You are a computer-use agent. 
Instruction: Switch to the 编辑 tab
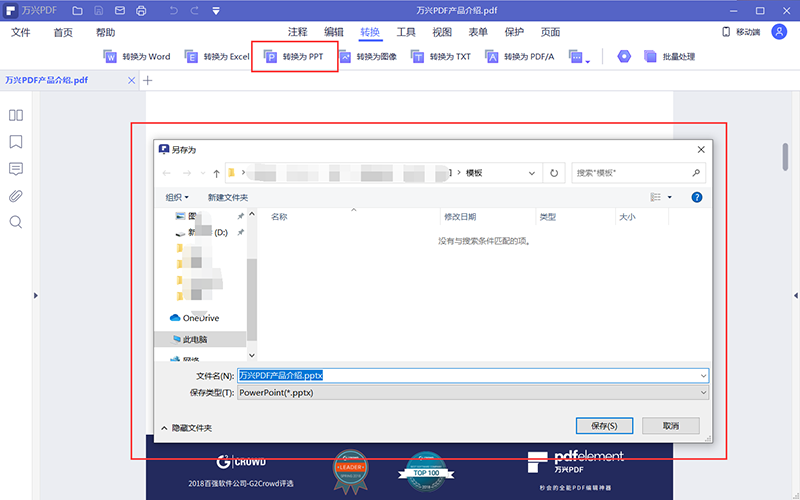[x=334, y=32]
